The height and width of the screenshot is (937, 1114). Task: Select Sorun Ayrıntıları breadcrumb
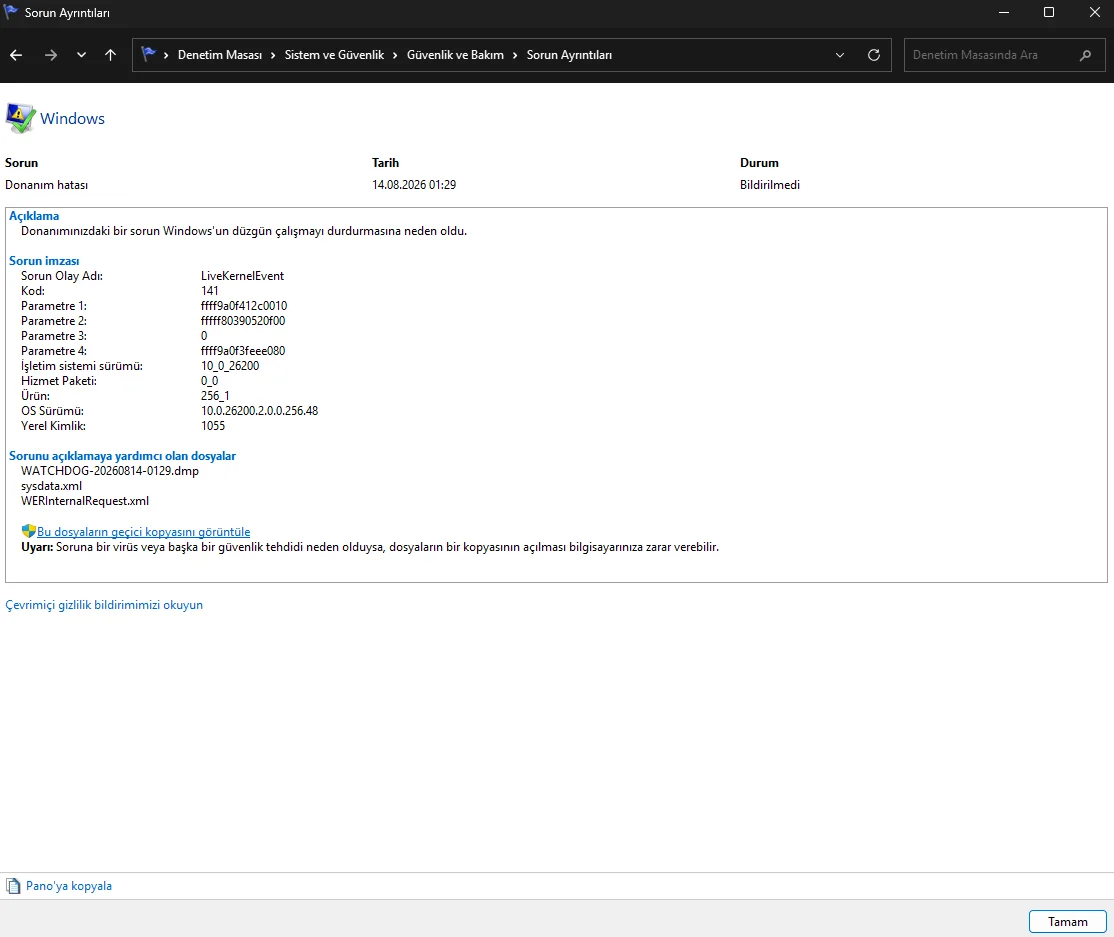coord(569,55)
